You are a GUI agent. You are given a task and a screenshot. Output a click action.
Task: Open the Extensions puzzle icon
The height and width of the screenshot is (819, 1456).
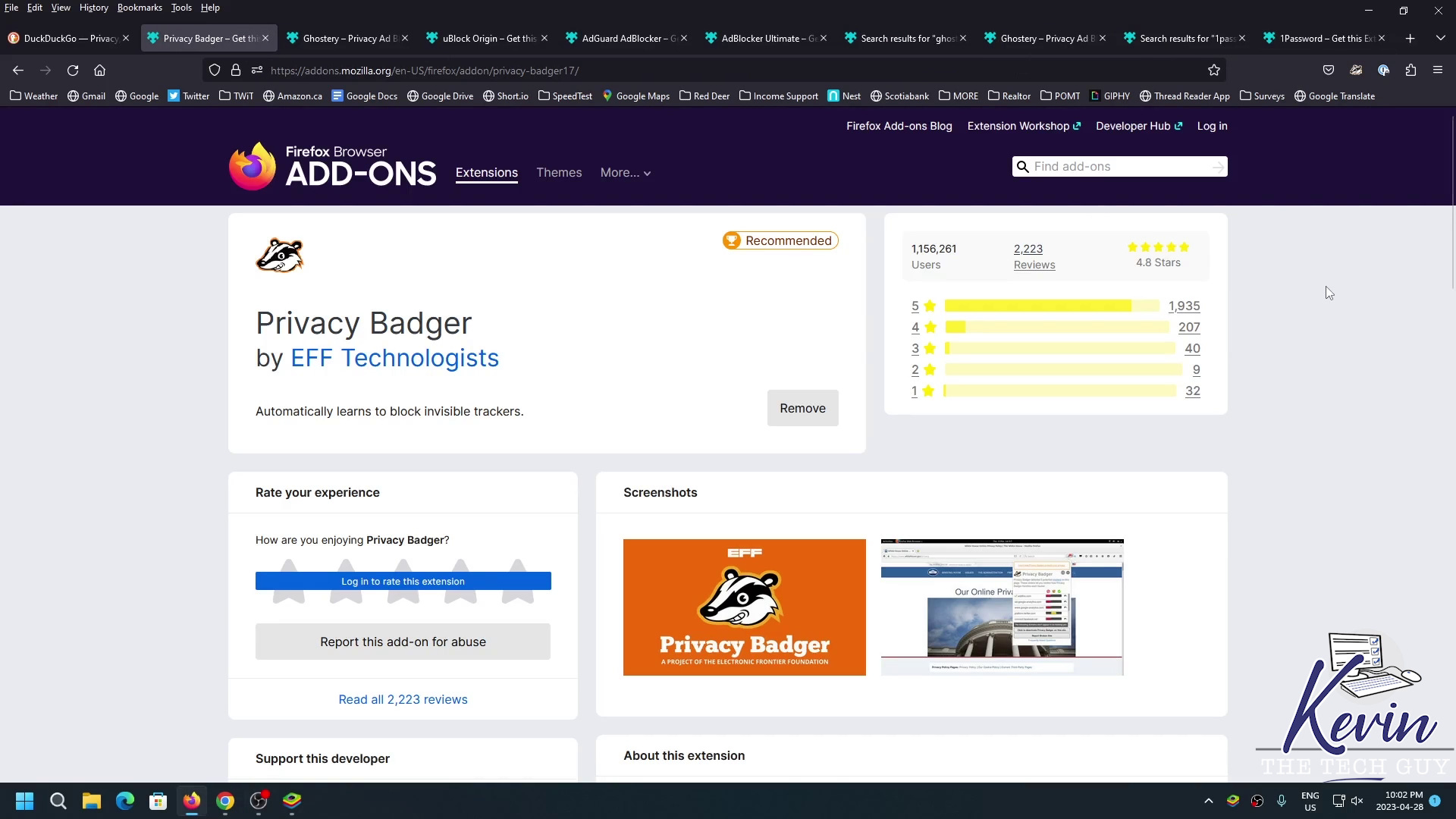[x=1410, y=71]
